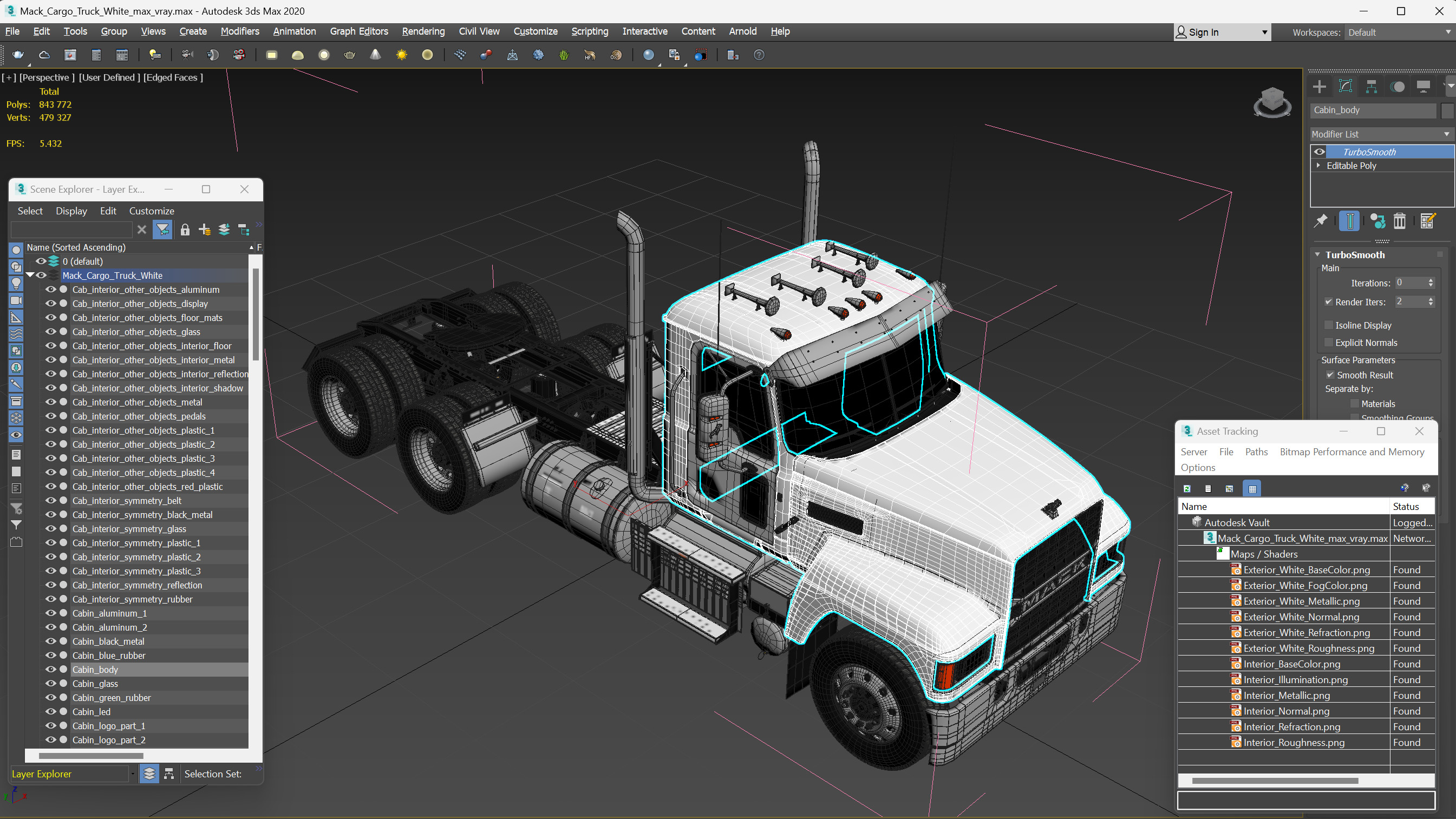1456x819 pixels.
Task: Open the Graph Editors menu
Action: [359, 31]
